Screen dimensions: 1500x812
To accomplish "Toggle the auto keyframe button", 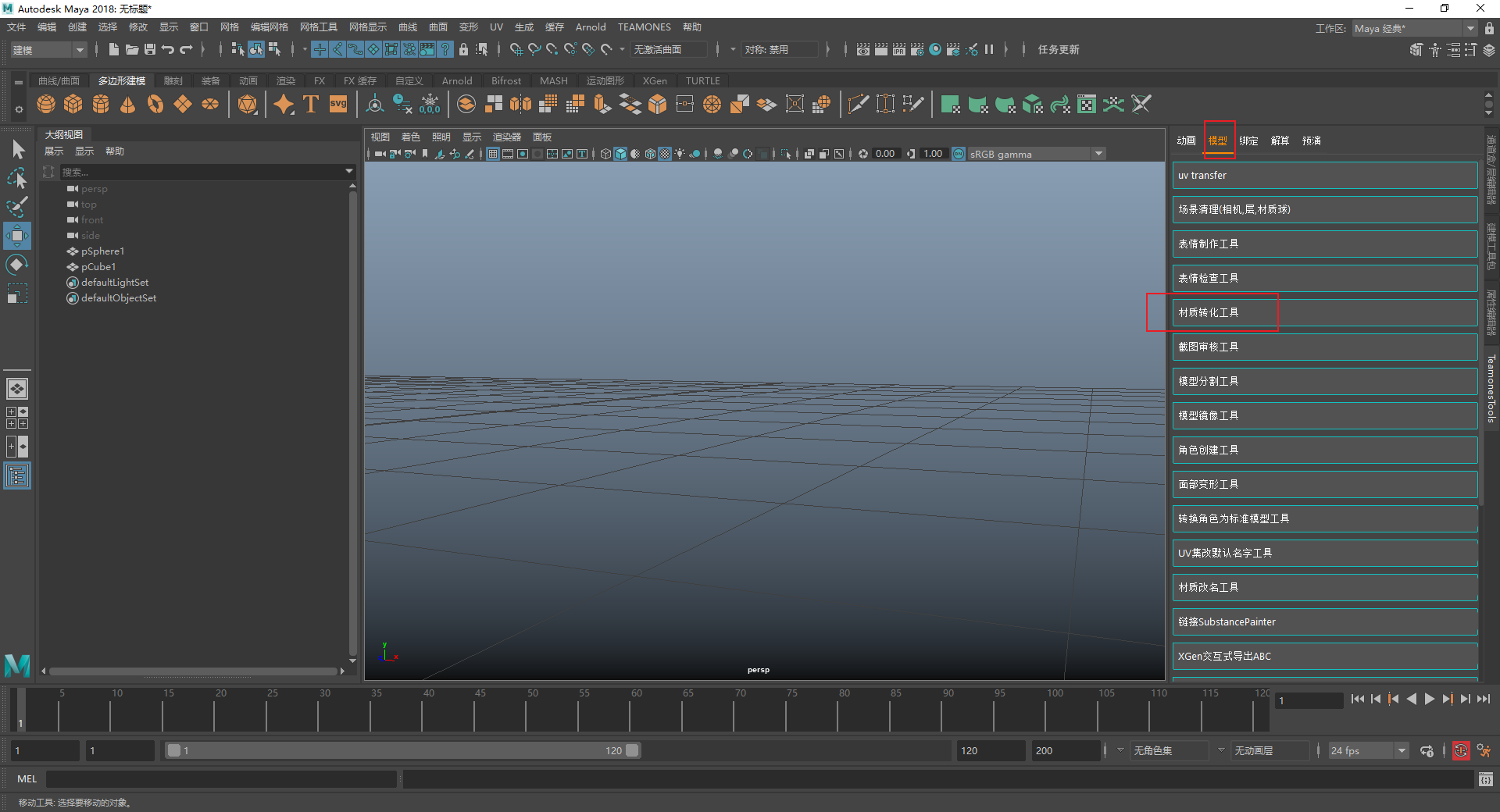I will pos(1460,750).
